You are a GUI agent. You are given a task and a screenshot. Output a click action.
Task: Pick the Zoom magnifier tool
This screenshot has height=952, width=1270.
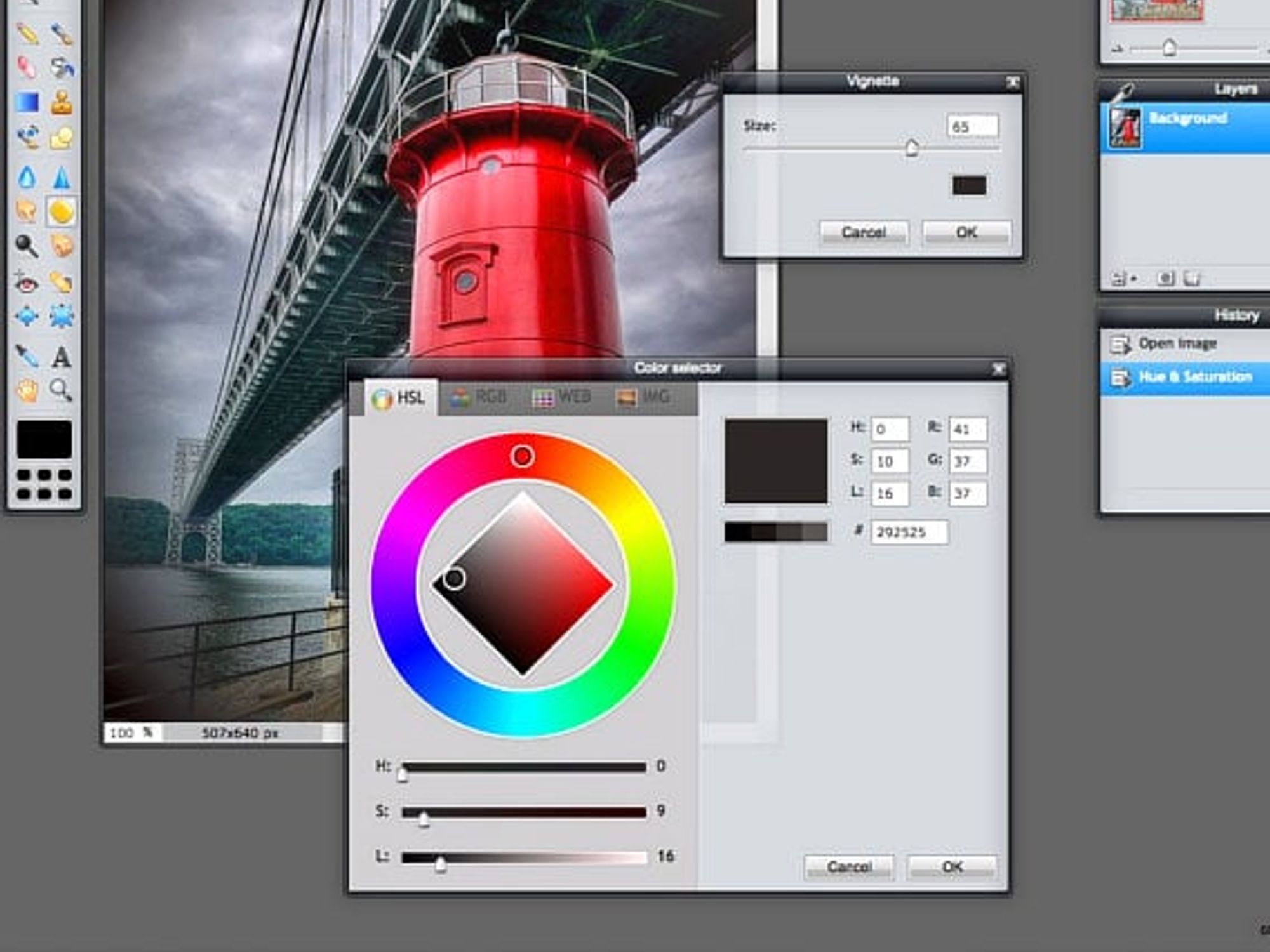[62, 390]
